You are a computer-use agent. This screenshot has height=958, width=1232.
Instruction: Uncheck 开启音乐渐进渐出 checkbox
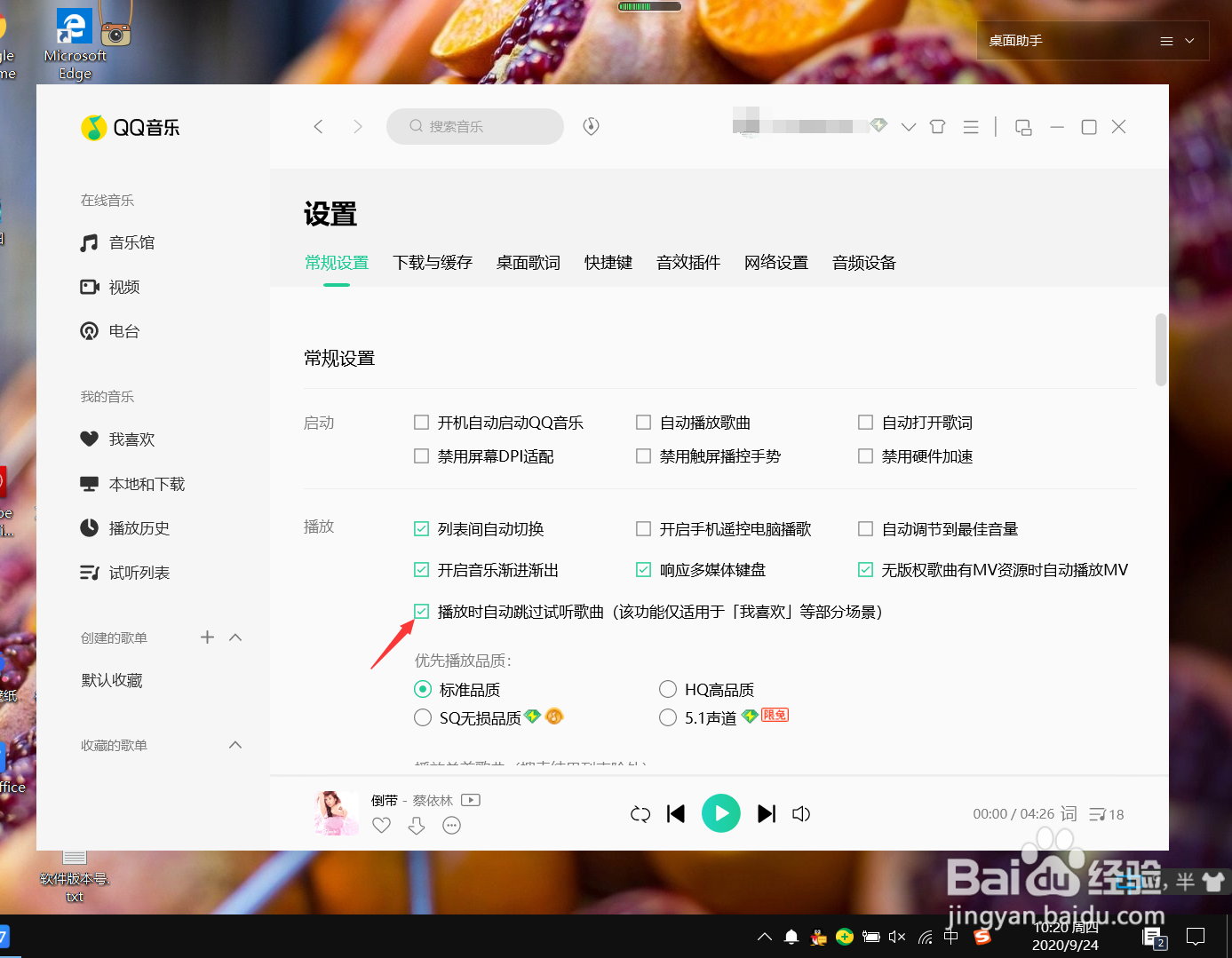(421, 569)
